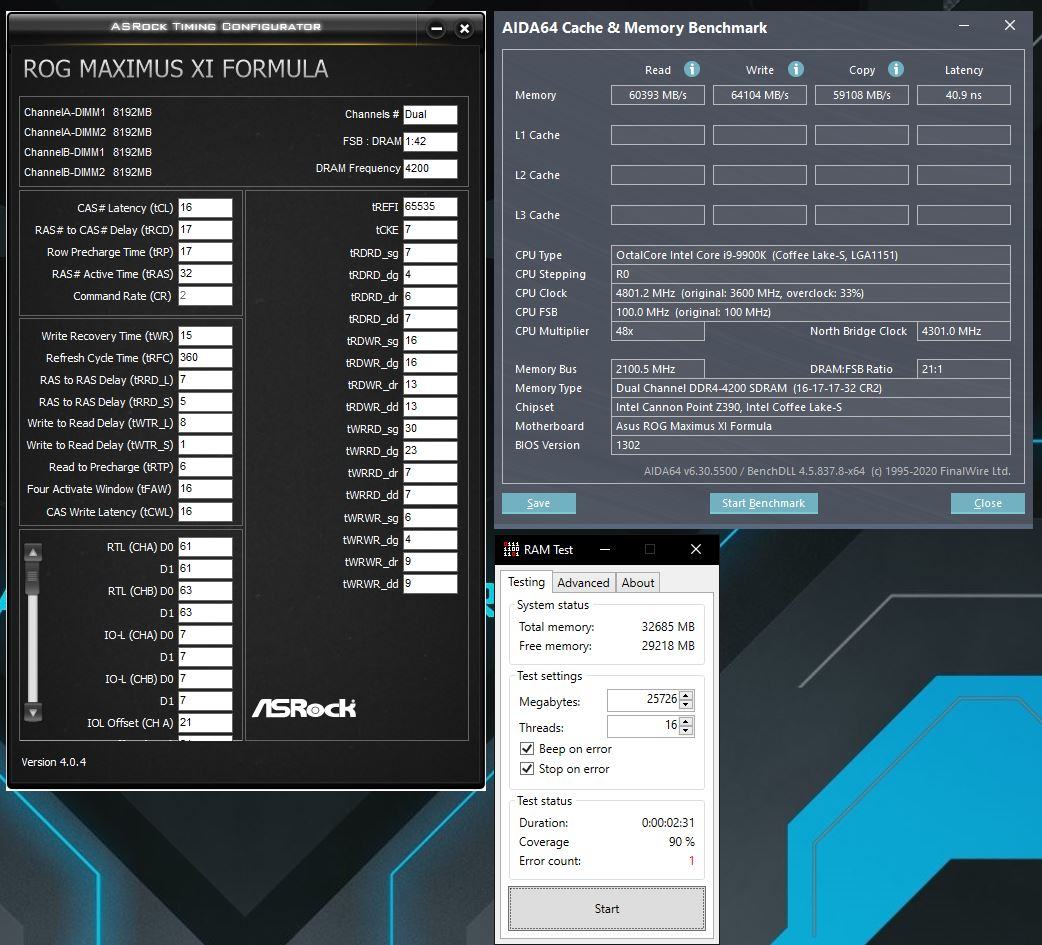Click the North Bridge Clock value 4301.0 MHz
This screenshot has height=945, width=1042.
(x=964, y=331)
